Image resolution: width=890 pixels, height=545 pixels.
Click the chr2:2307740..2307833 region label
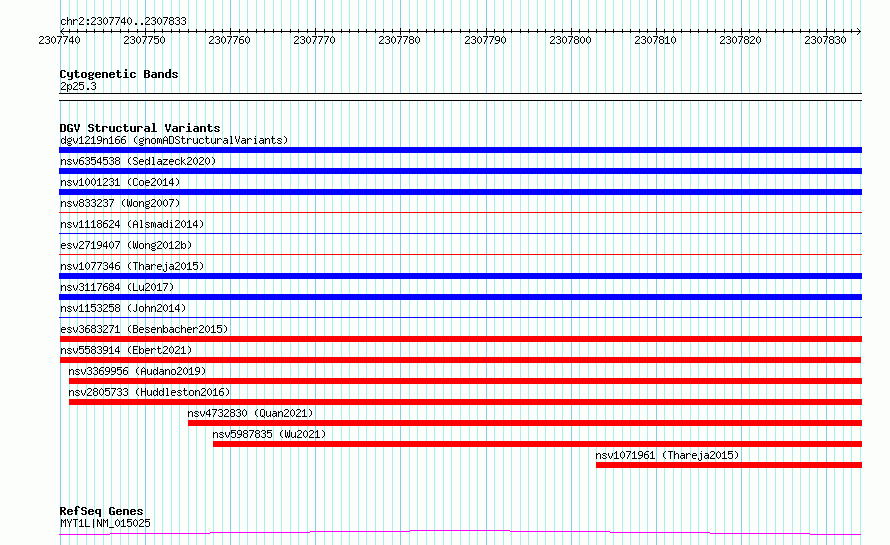123,21
